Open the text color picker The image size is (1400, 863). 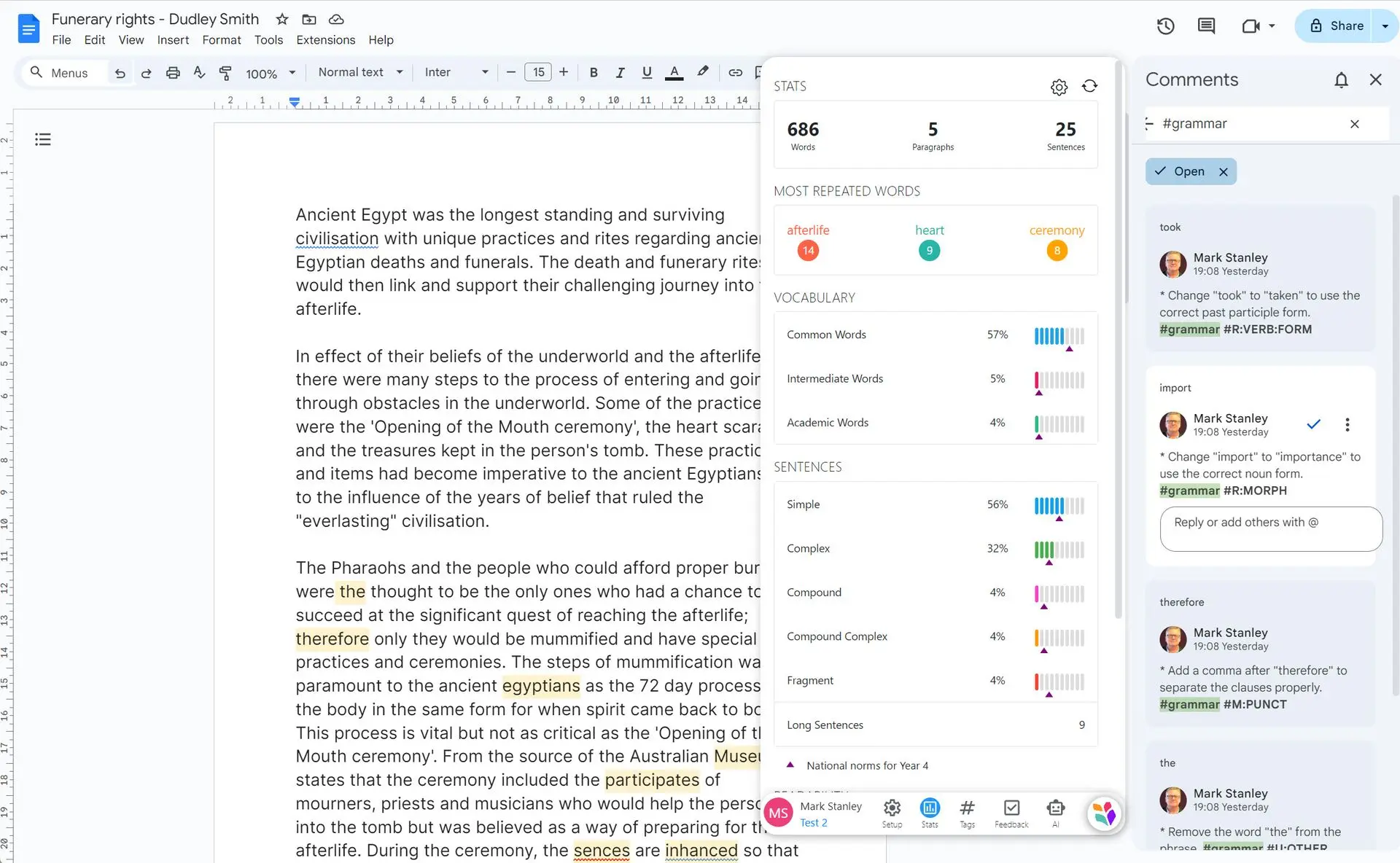click(674, 72)
